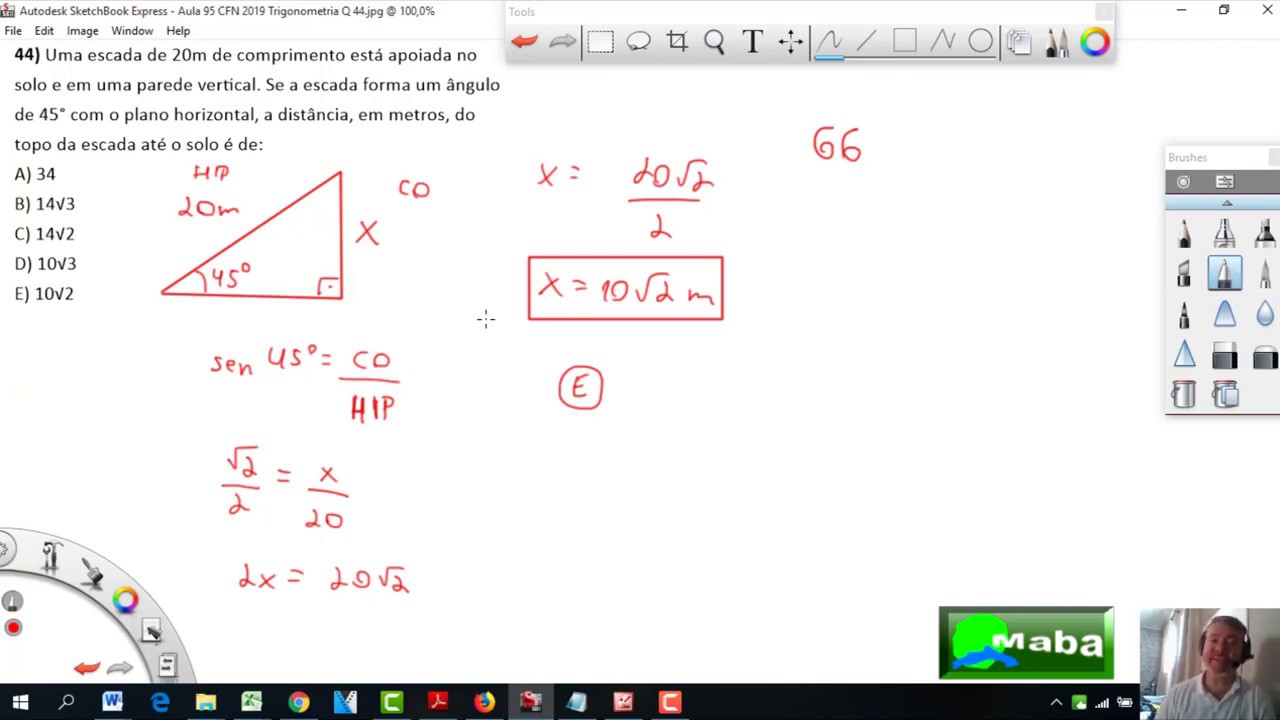Select the Flood fill all layers bucket

point(1224,394)
